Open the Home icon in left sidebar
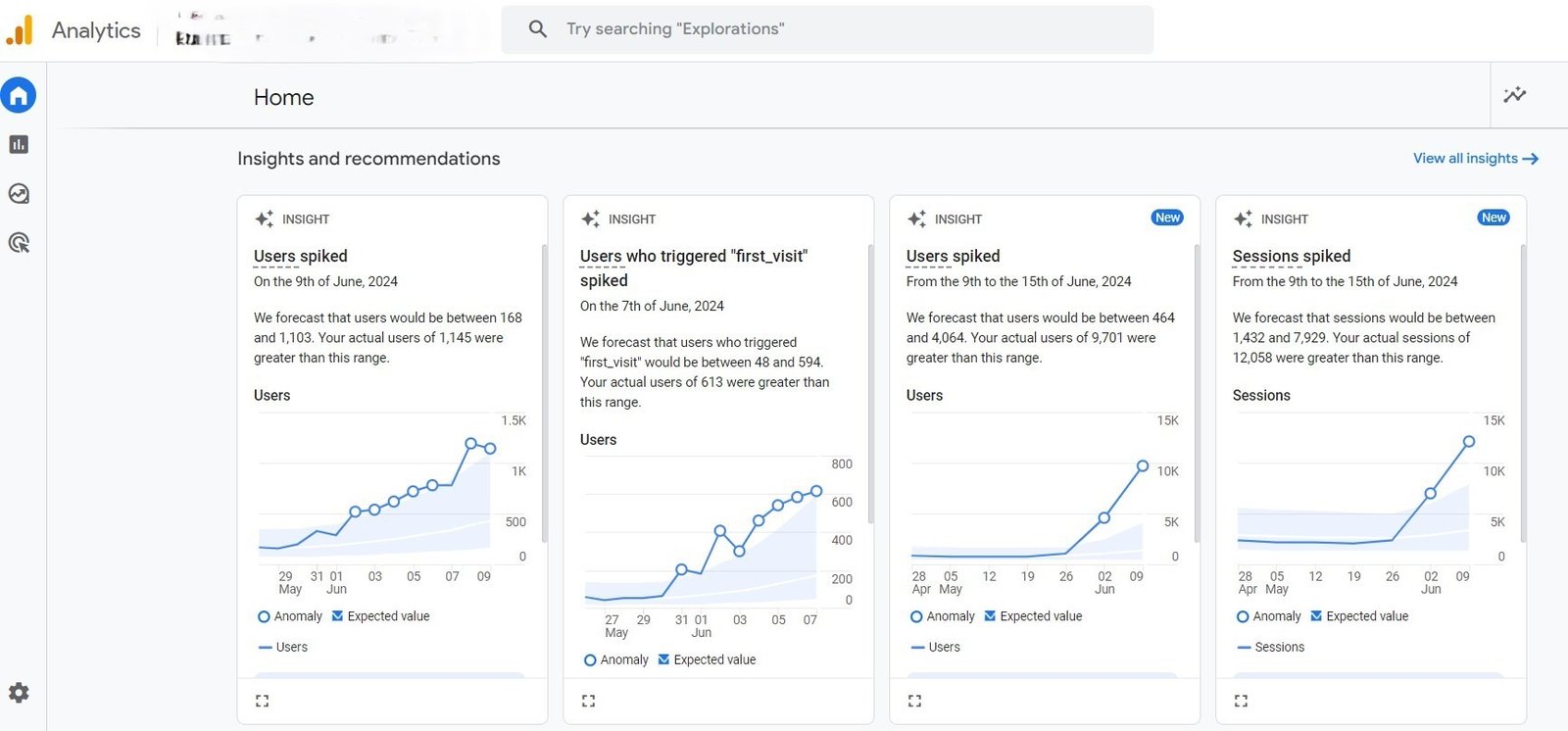Viewport: 1568px width, 731px height. click(19, 96)
